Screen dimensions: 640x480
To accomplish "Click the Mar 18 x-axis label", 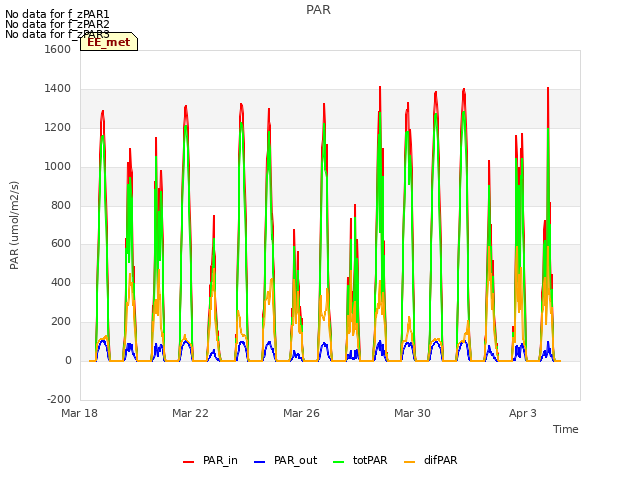I will [80, 413].
